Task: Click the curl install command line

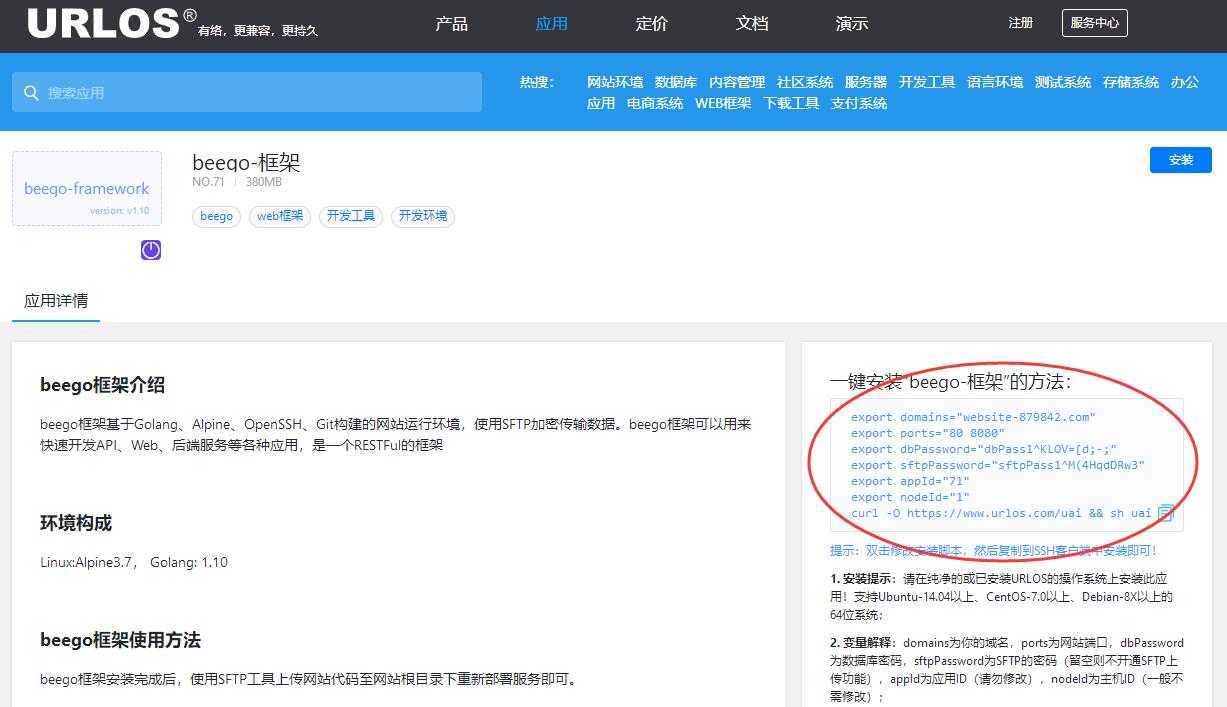Action: click(x=1001, y=513)
